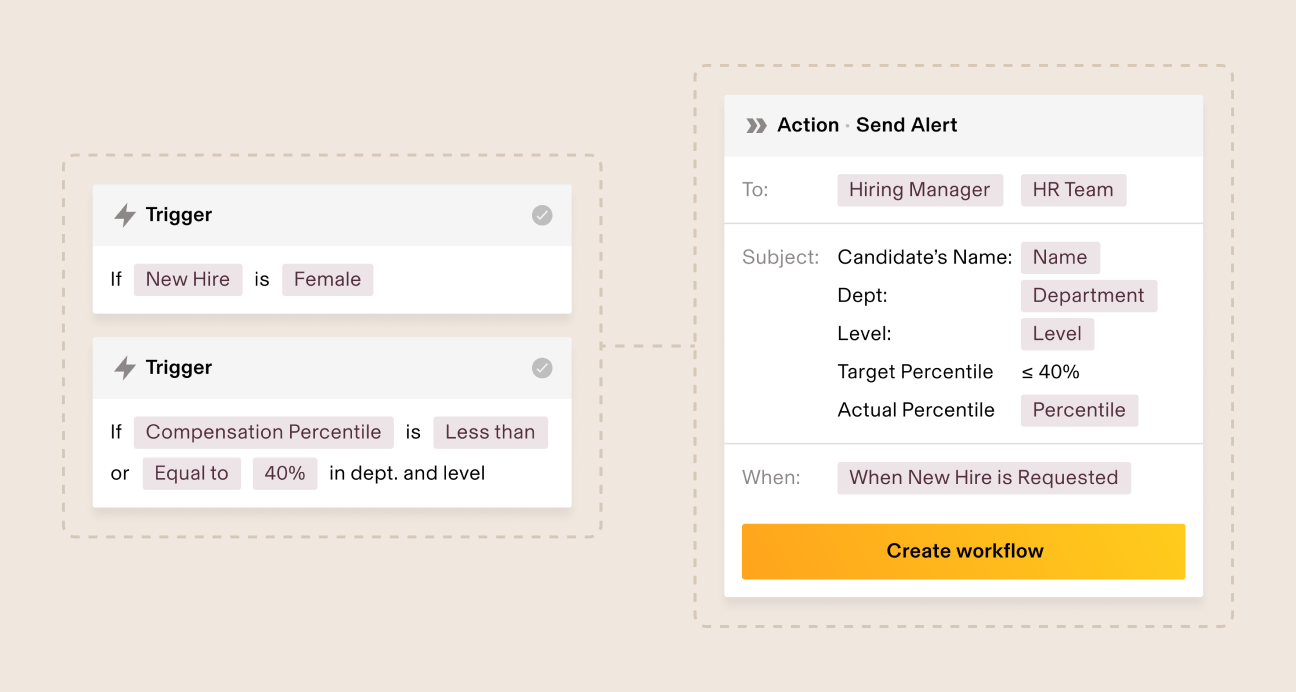The image size is (1296, 692).
Task: Open the Less than comparison selector
Action: click(490, 432)
